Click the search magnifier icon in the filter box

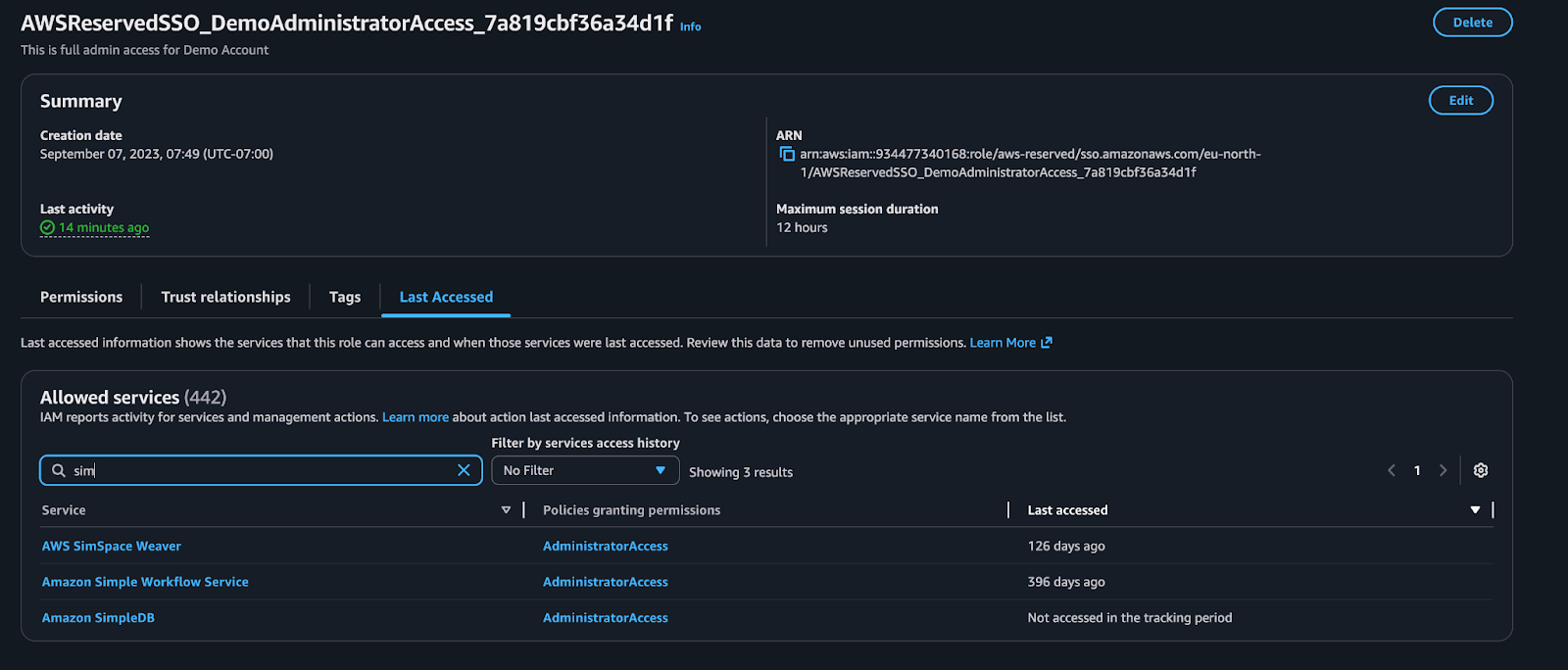(59, 470)
